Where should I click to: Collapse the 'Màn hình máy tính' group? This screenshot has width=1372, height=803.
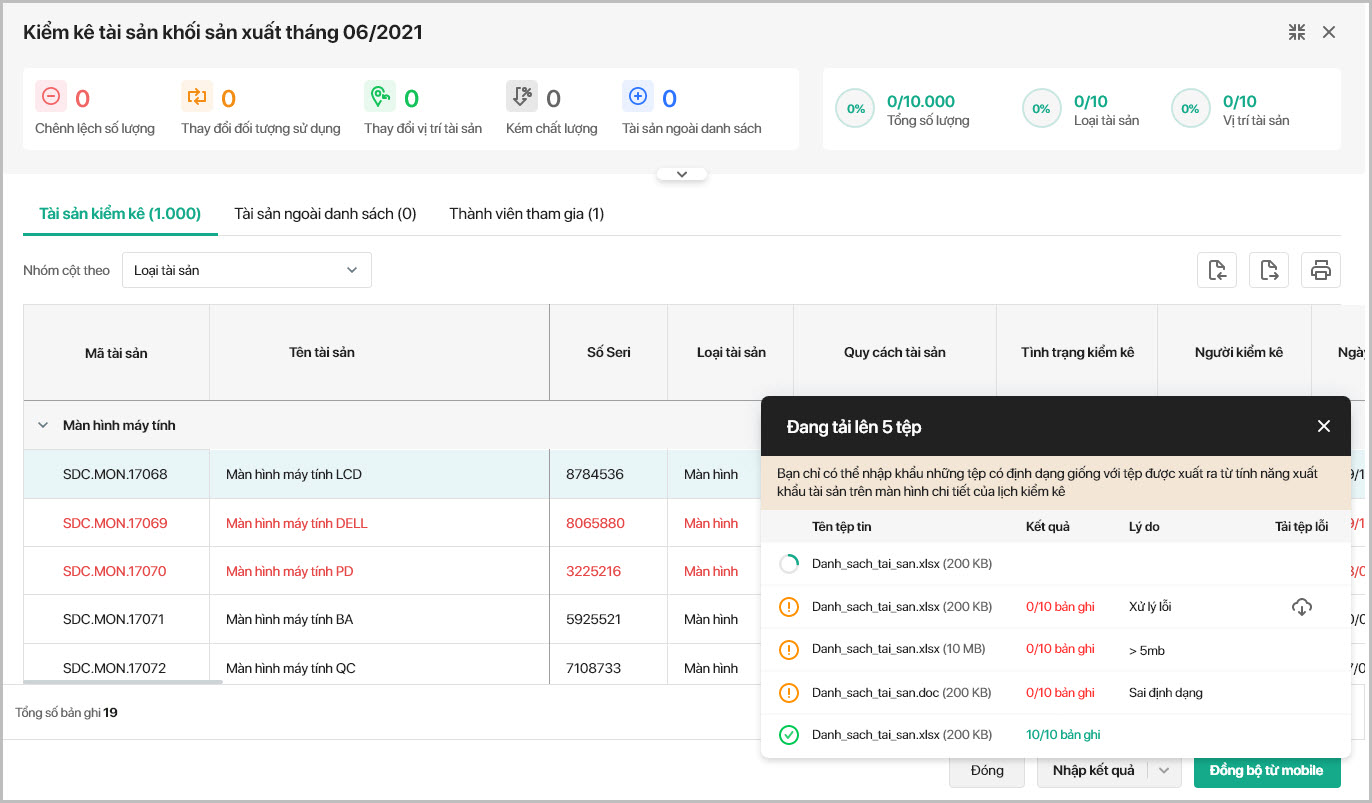coord(43,425)
